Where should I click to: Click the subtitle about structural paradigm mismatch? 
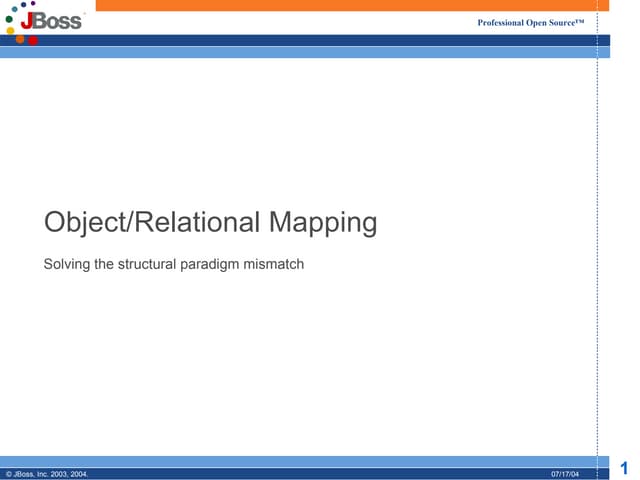(173, 266)
